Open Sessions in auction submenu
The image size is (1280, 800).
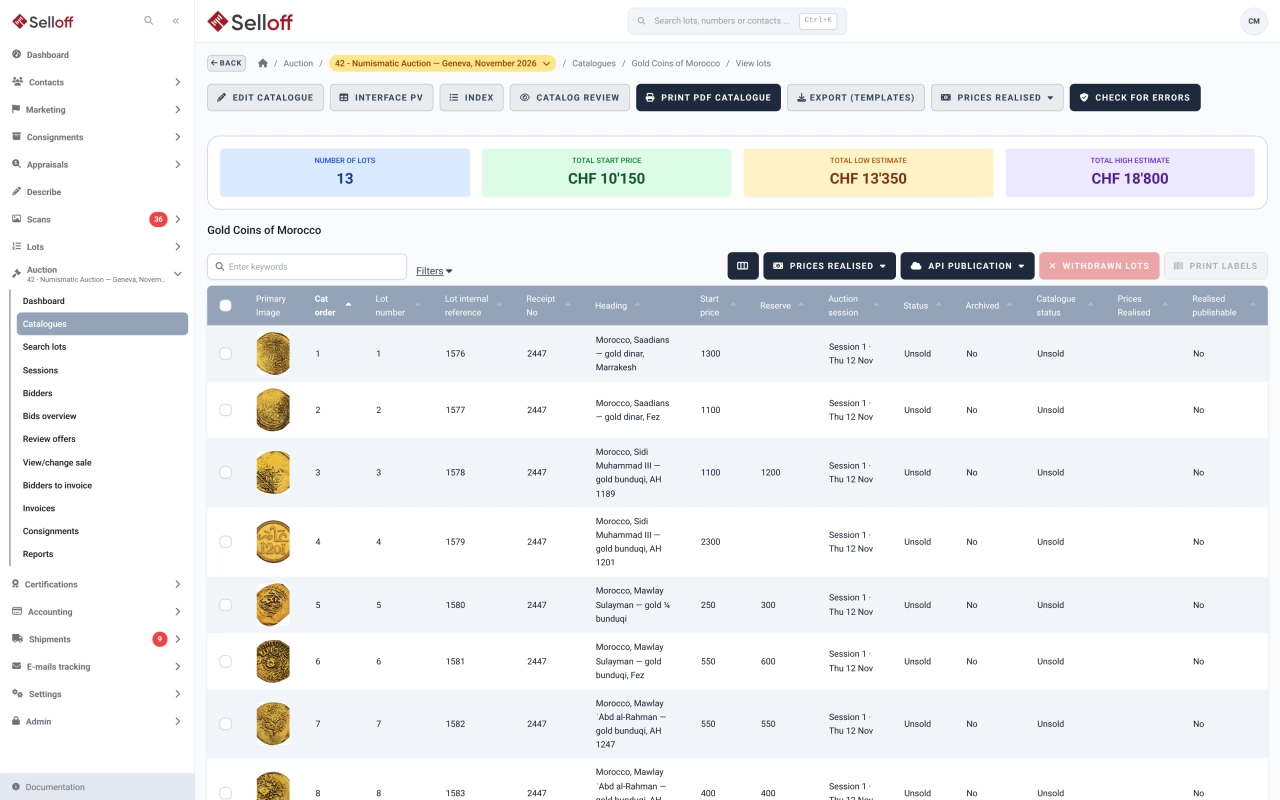[x=40, y=370]
